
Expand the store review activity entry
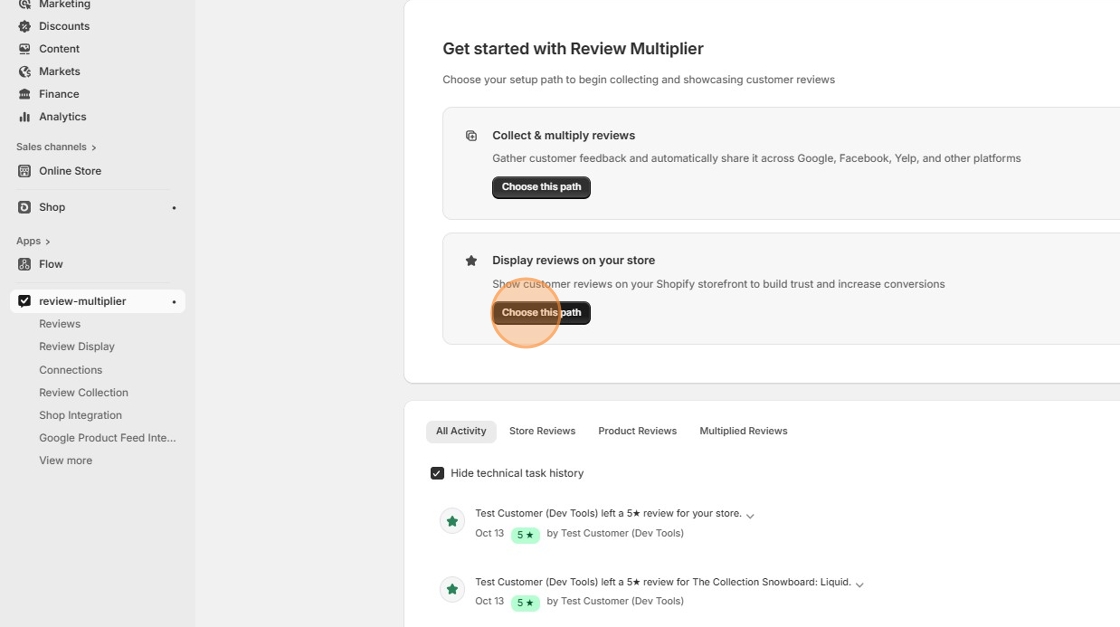tap(751, 514)
